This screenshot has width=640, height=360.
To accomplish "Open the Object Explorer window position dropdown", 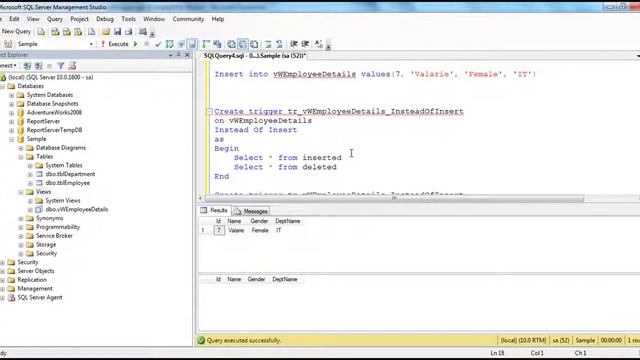I will click(x=170, y=55).
